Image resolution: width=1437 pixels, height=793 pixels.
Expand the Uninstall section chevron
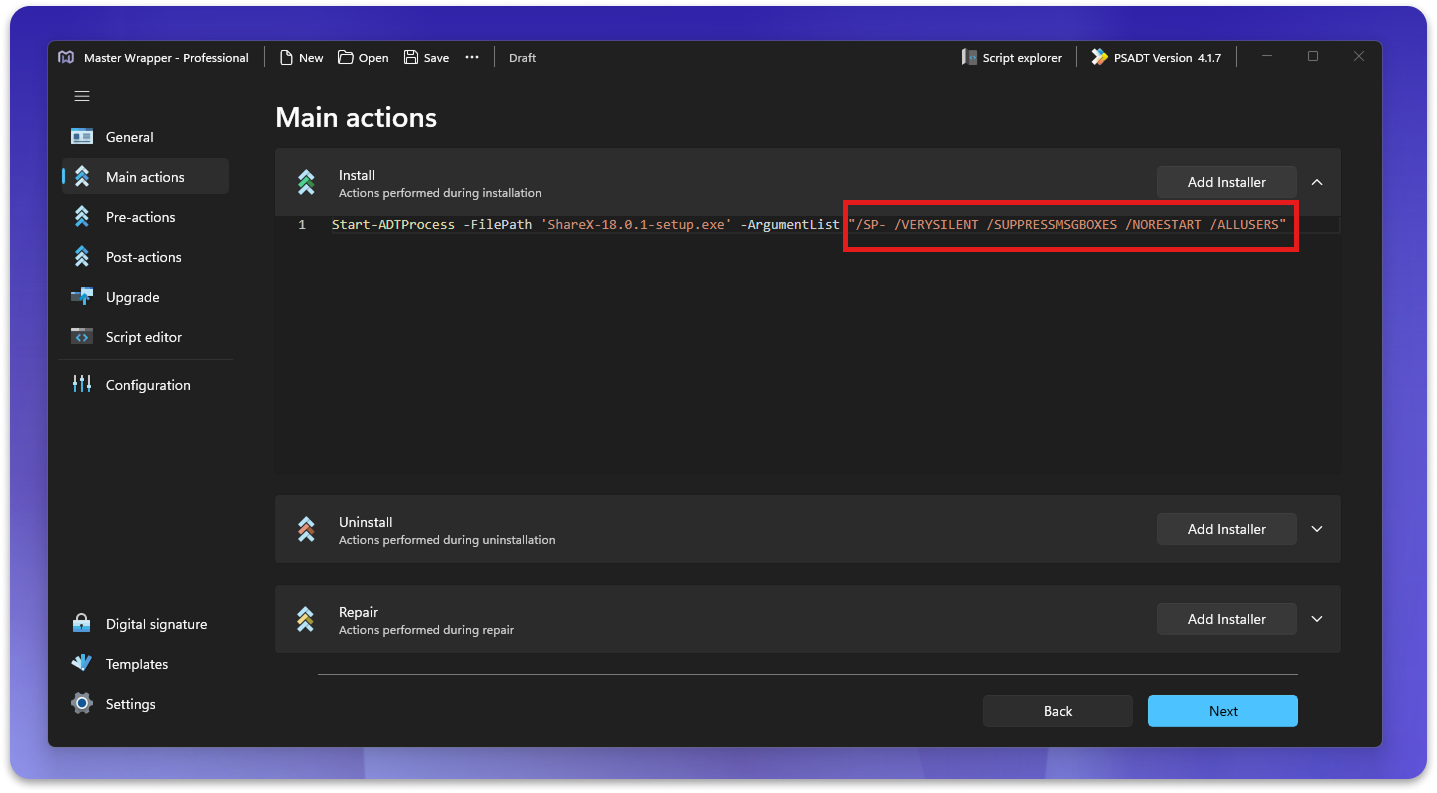point(1317,529)
